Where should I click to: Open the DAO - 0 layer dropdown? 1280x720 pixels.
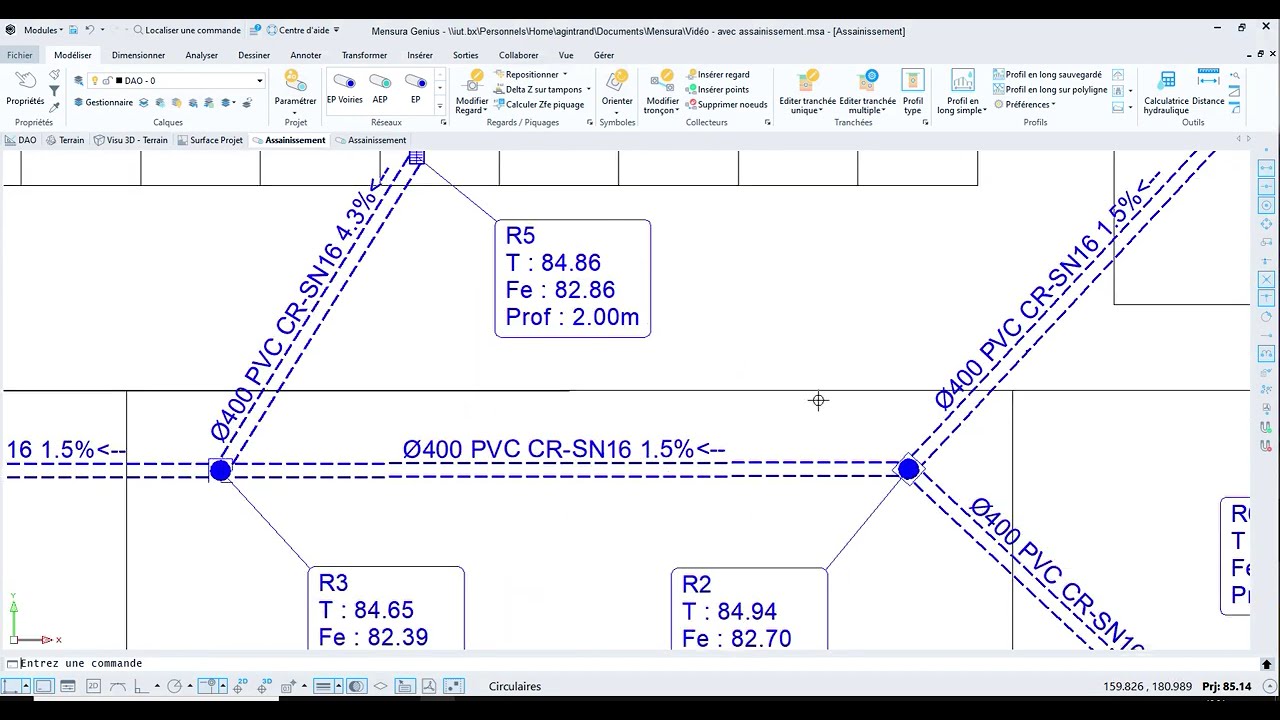[x=259, y=81]
